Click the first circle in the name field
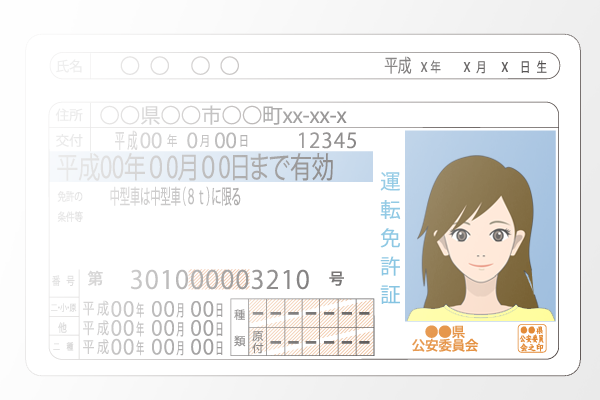600x400 pixels. (x=130, y=67)
